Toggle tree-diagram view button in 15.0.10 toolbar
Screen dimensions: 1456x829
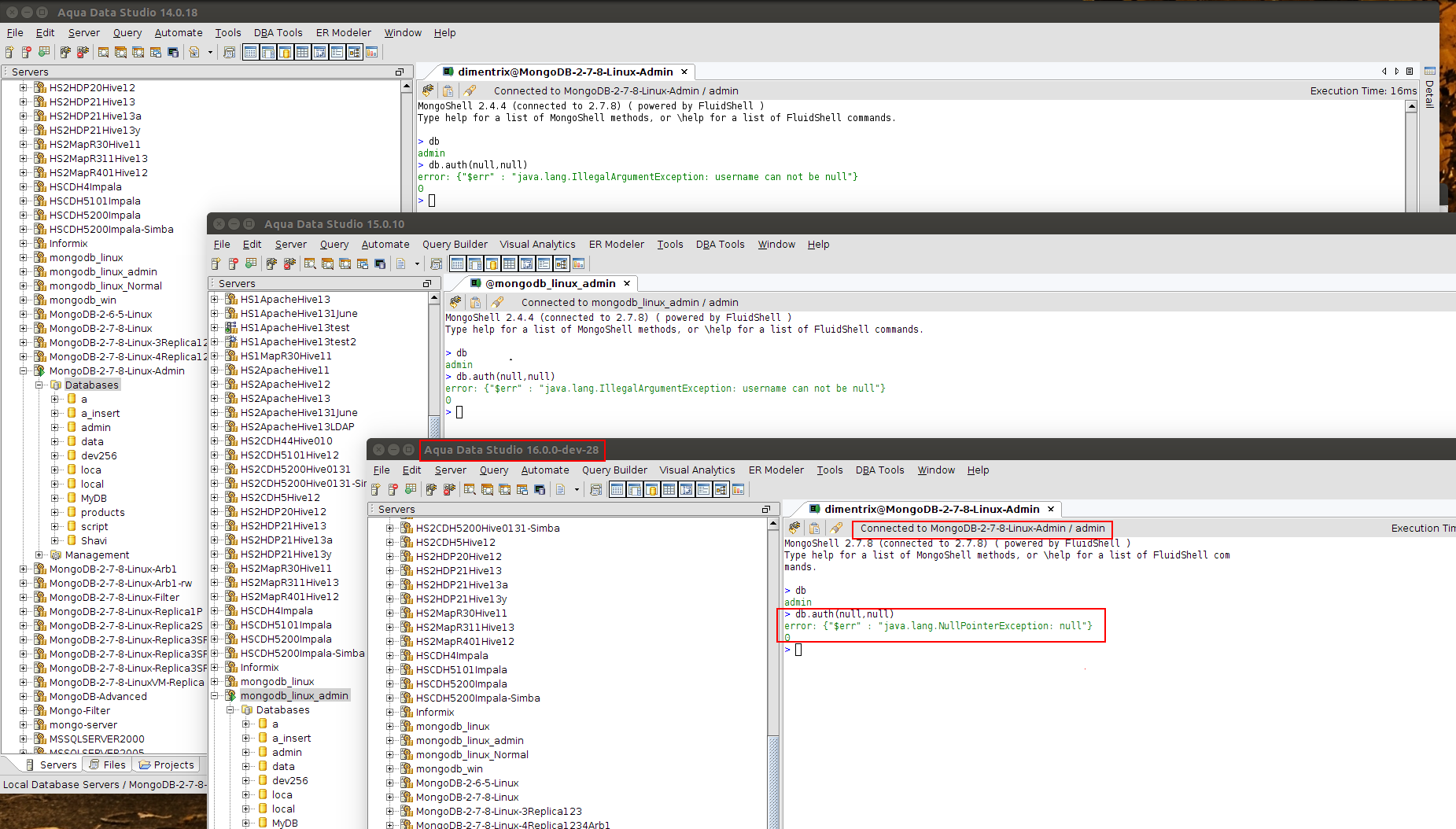[561, 263]
